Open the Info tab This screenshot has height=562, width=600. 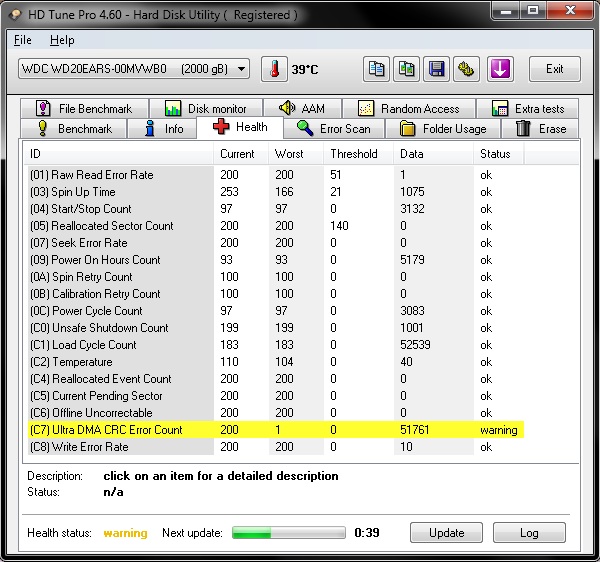point(163,129)
